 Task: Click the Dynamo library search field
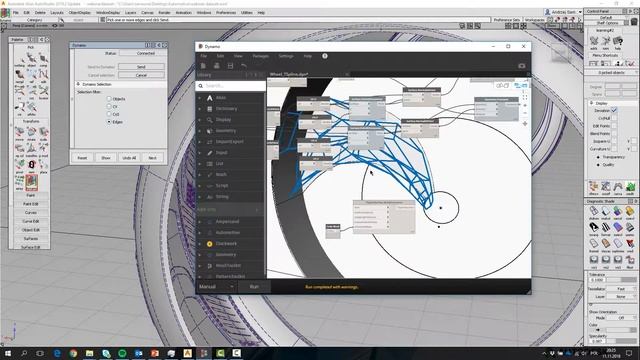pyautogui.click(x=231, y=86)
